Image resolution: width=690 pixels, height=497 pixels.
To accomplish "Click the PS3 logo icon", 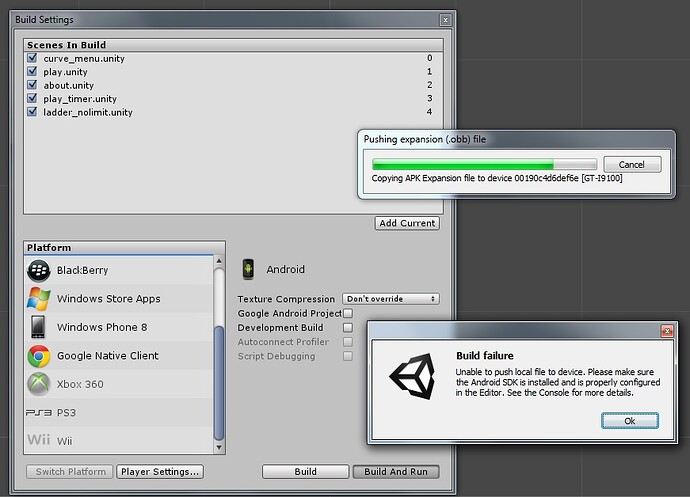I will point(39,412).
